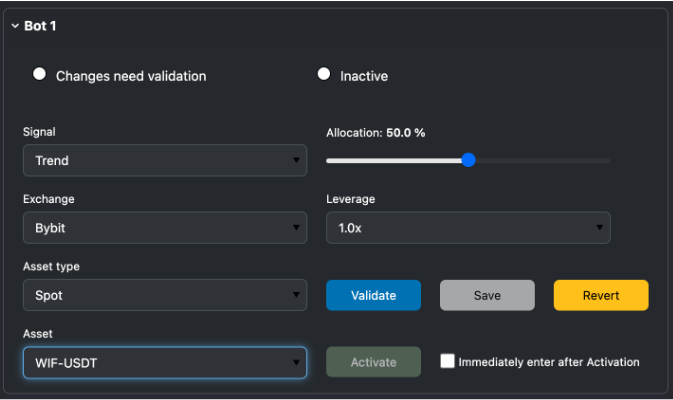
Task: Open the Asset type dropdown showing Spot
Action: 165,295
